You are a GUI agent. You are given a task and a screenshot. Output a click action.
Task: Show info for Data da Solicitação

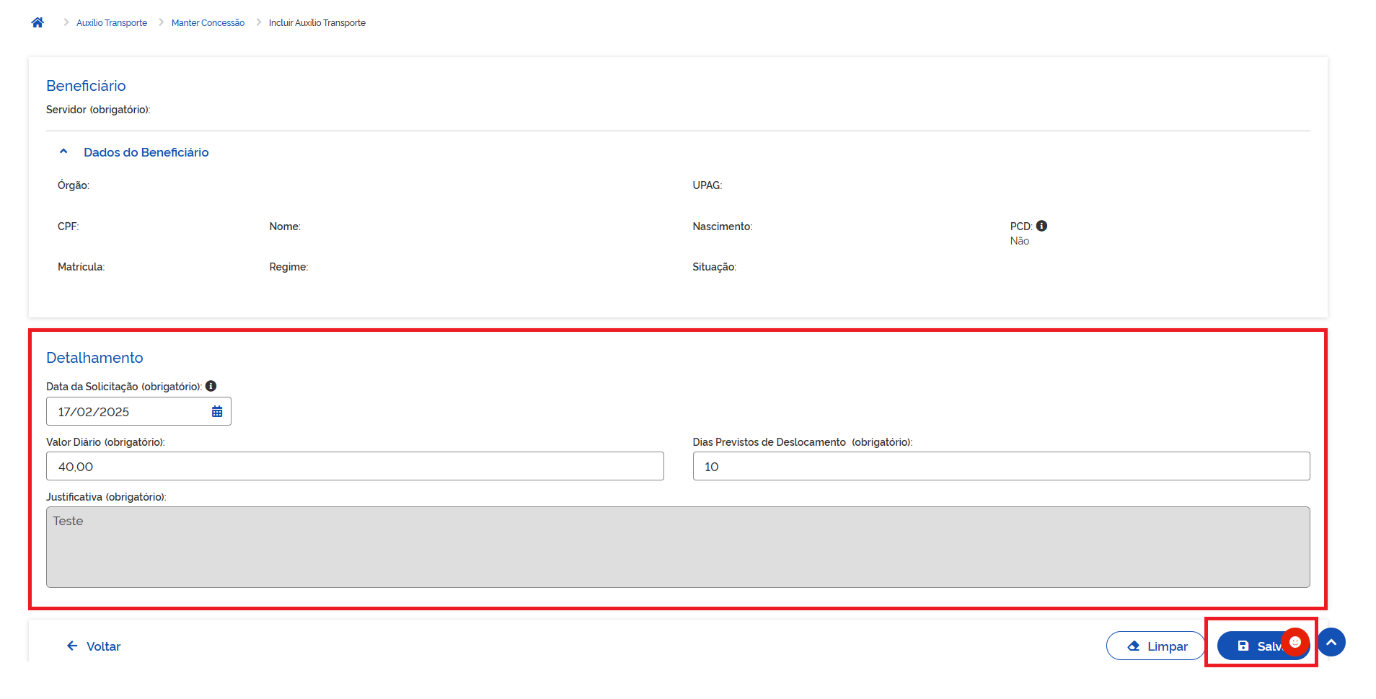(x=211, y=386)
